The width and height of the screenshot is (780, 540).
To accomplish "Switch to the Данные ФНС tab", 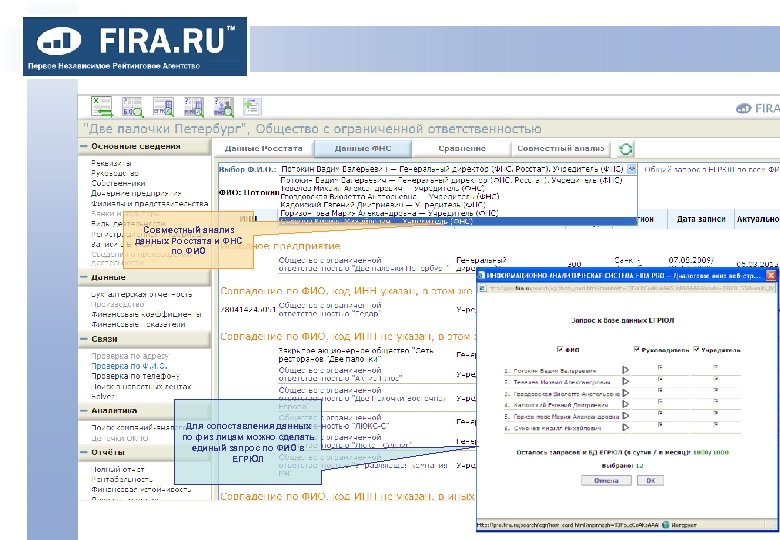I will (363, 148).
